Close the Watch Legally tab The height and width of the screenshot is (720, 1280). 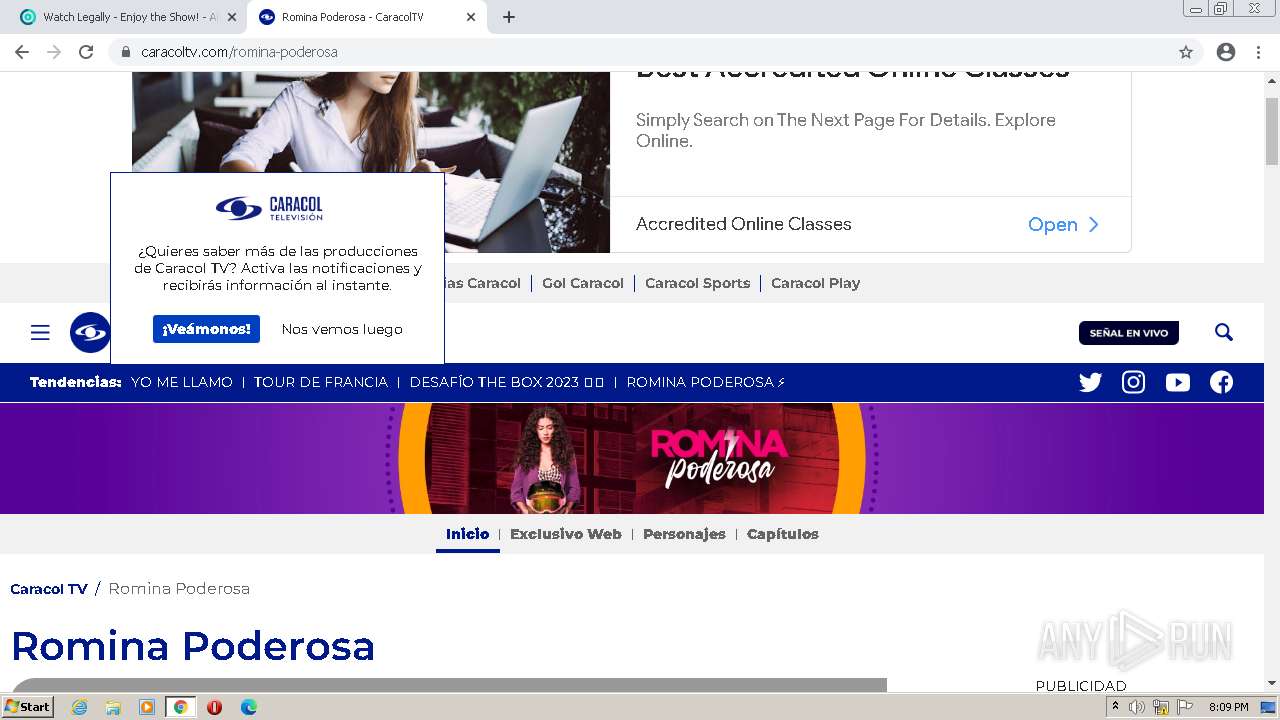click(x=231, y=17)
